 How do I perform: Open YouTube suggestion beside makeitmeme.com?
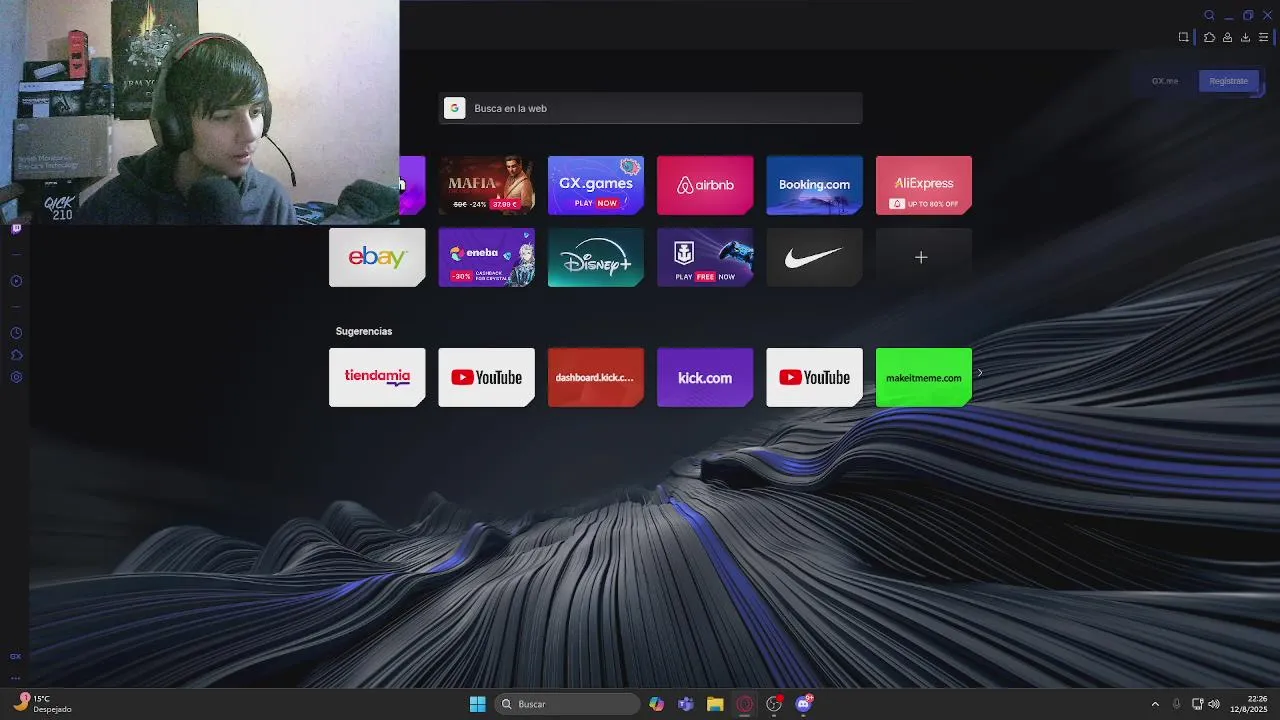coord(814,377)
